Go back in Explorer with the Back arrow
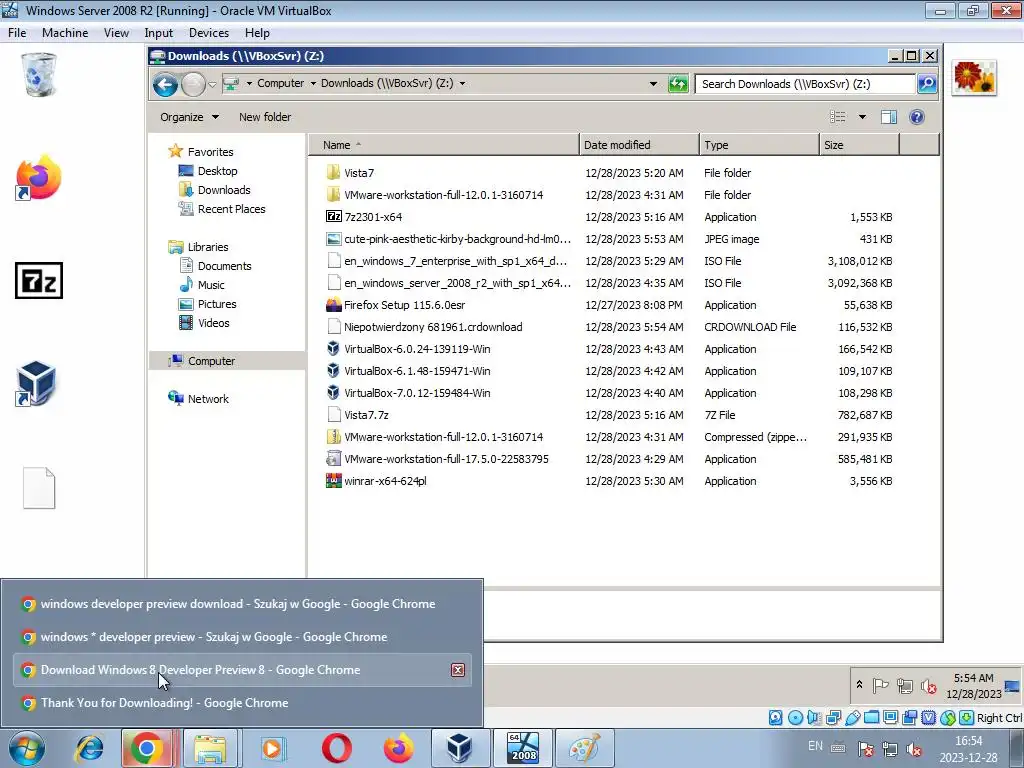This screenshot has height=768, width=1024. tap(165, 84)
